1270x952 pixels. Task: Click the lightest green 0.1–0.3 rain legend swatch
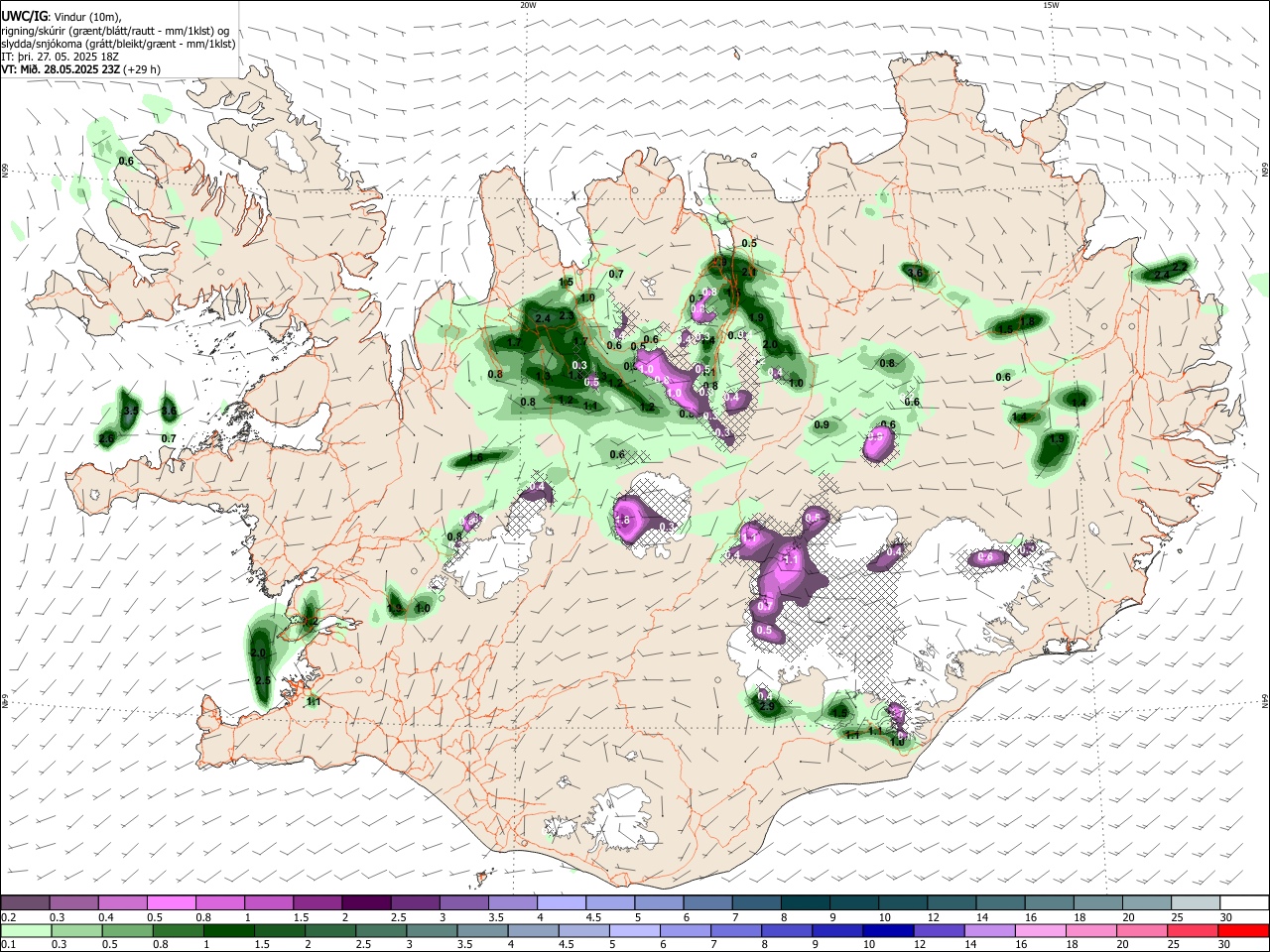(x=27, y=930)
